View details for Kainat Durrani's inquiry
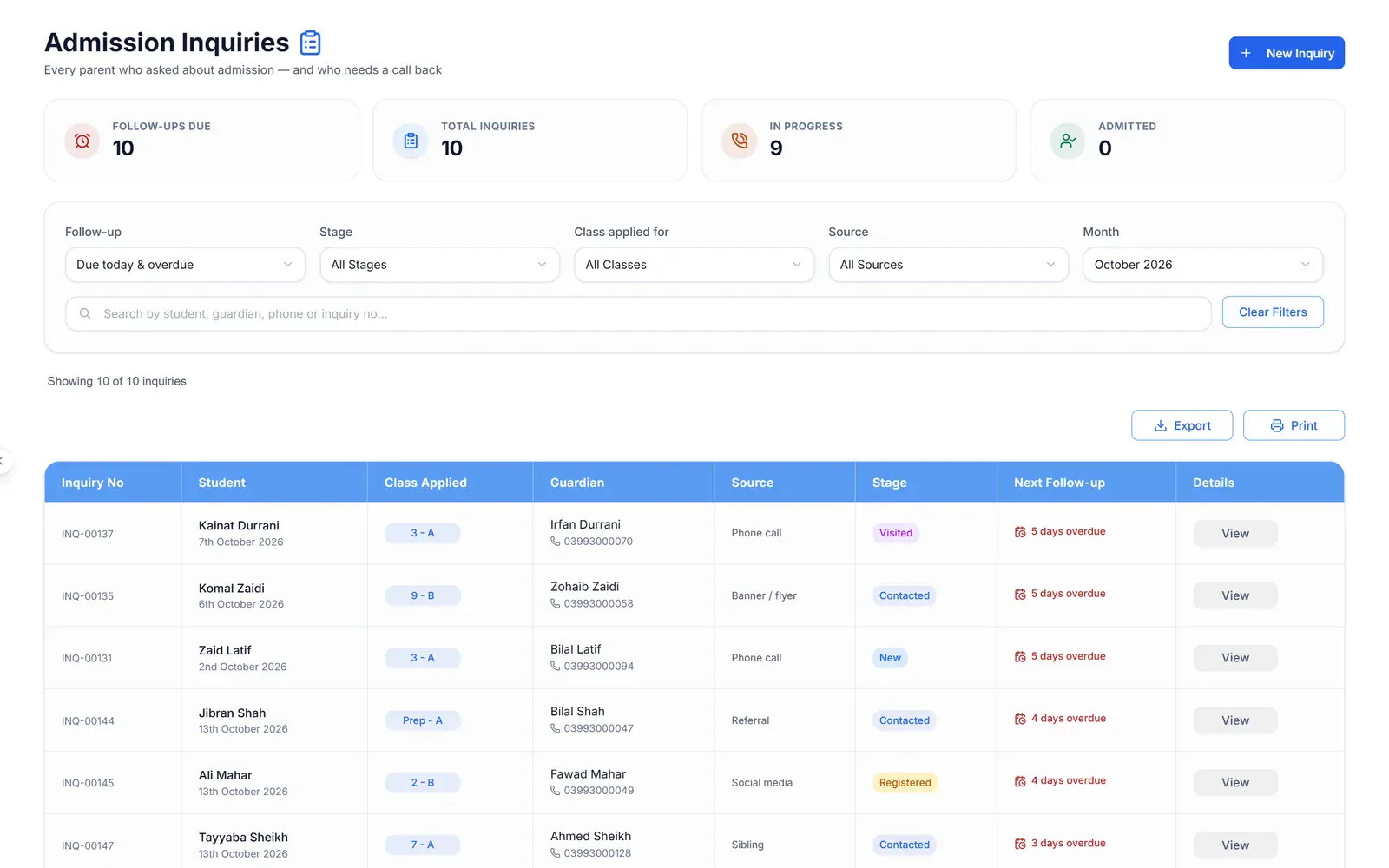Image resolution: width=1389 pixels, height=868 pixels. [x=1235, y=534]
